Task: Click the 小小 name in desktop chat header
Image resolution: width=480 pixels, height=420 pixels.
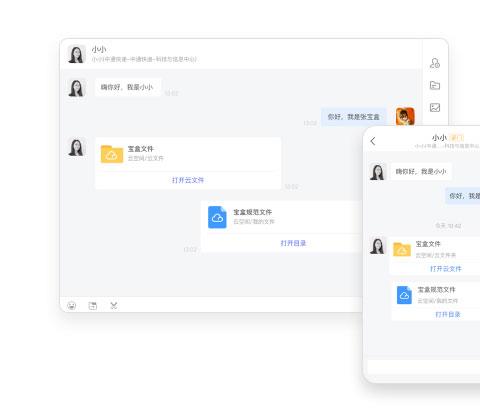Action: (99, 49)
